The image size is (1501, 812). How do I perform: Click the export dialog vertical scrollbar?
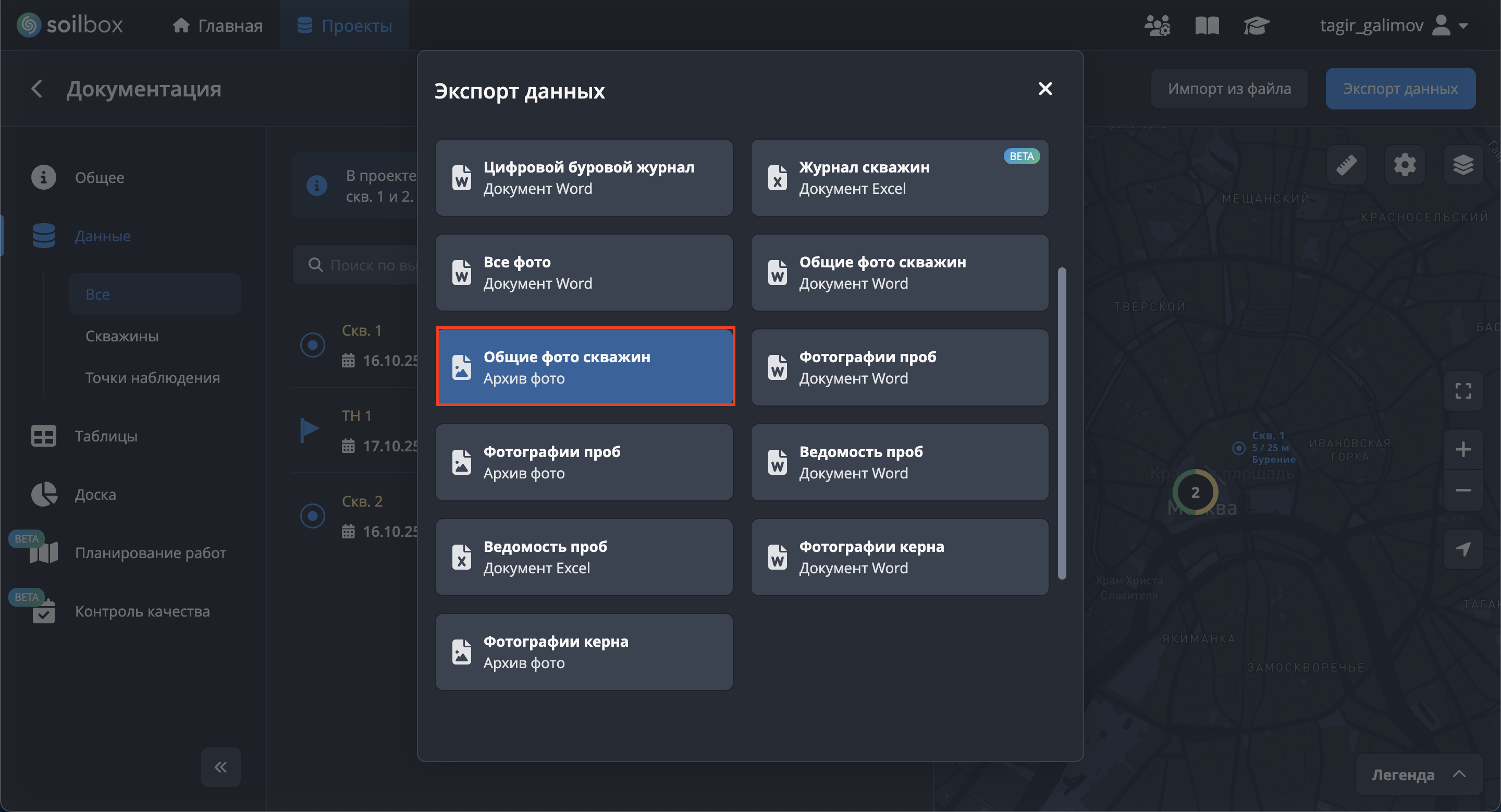coord(1062,423)
